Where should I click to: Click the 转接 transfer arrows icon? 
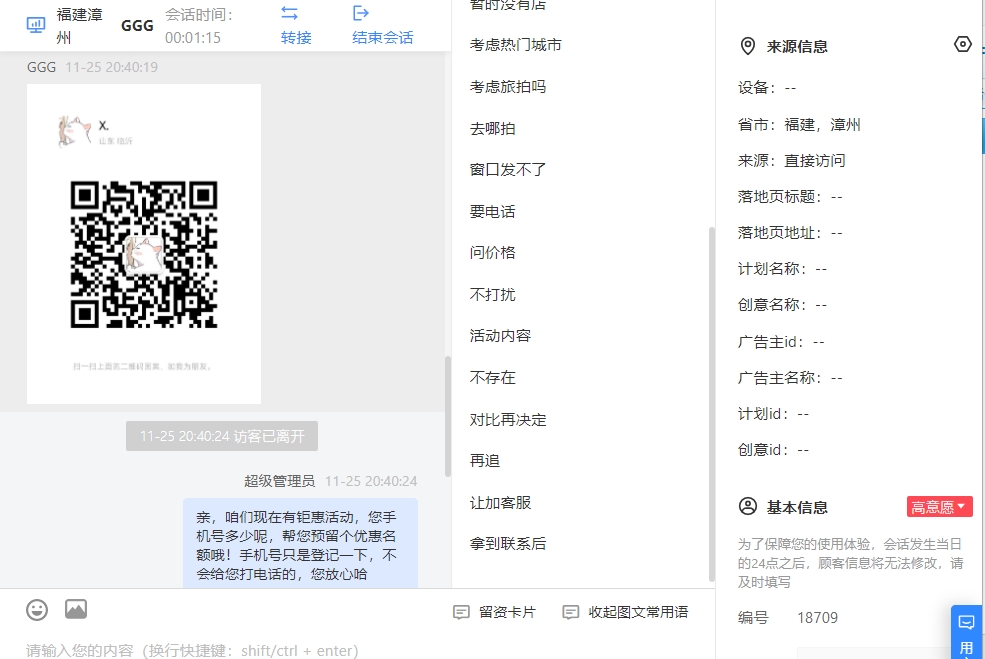click(x=290, y=13)
